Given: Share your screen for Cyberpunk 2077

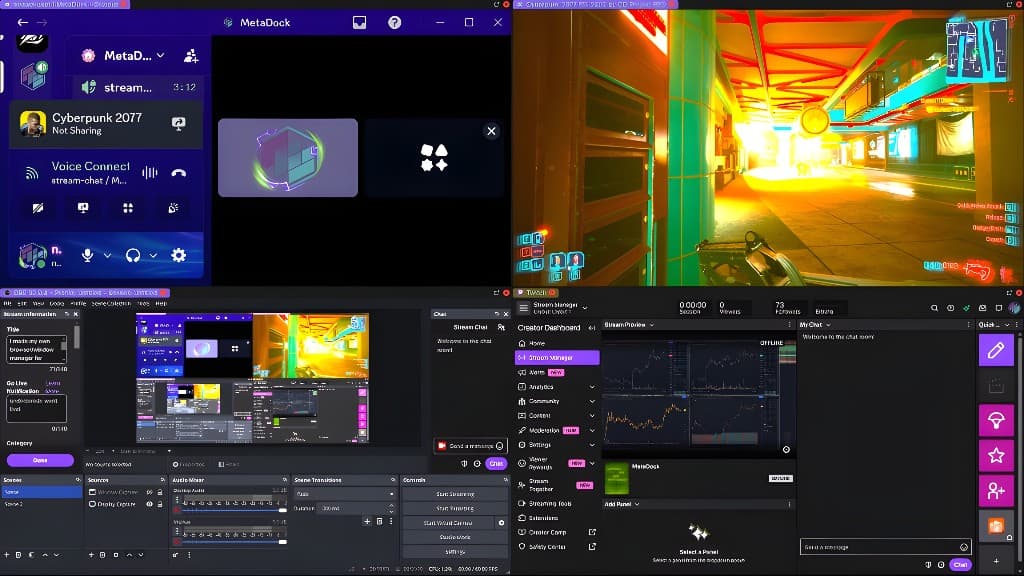Looking at the screenshot, I should (179, 123).
